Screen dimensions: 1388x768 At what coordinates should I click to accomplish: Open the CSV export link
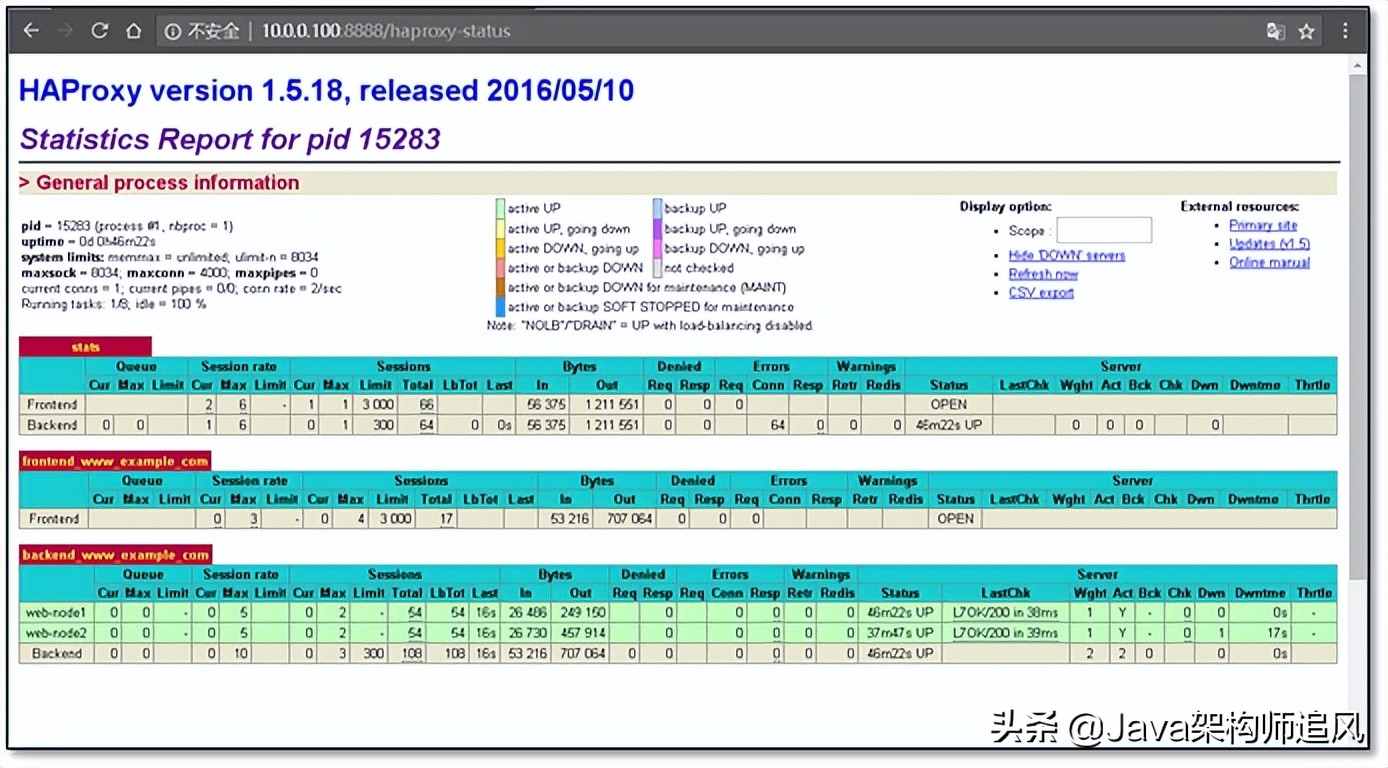1040,292
